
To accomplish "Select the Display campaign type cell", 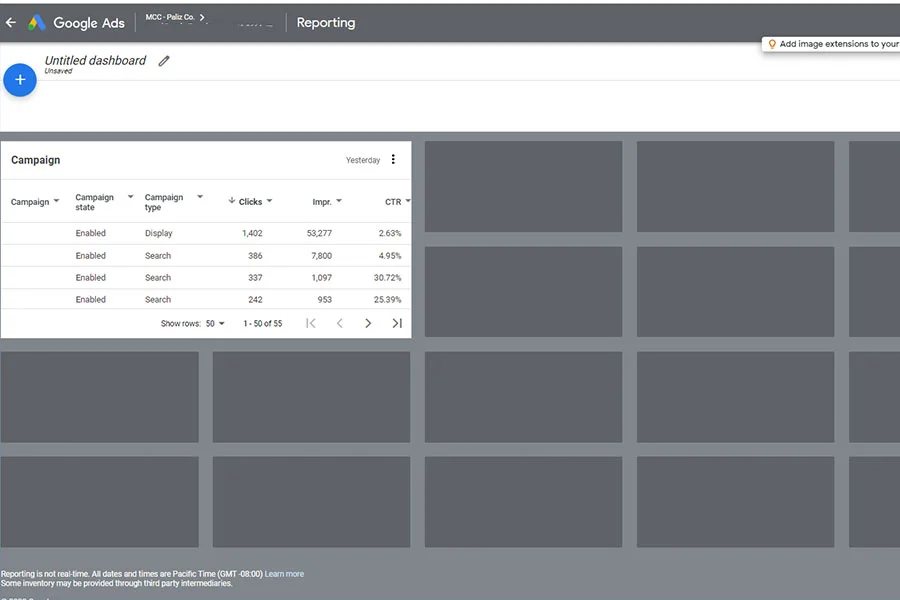I will [158, 233].
